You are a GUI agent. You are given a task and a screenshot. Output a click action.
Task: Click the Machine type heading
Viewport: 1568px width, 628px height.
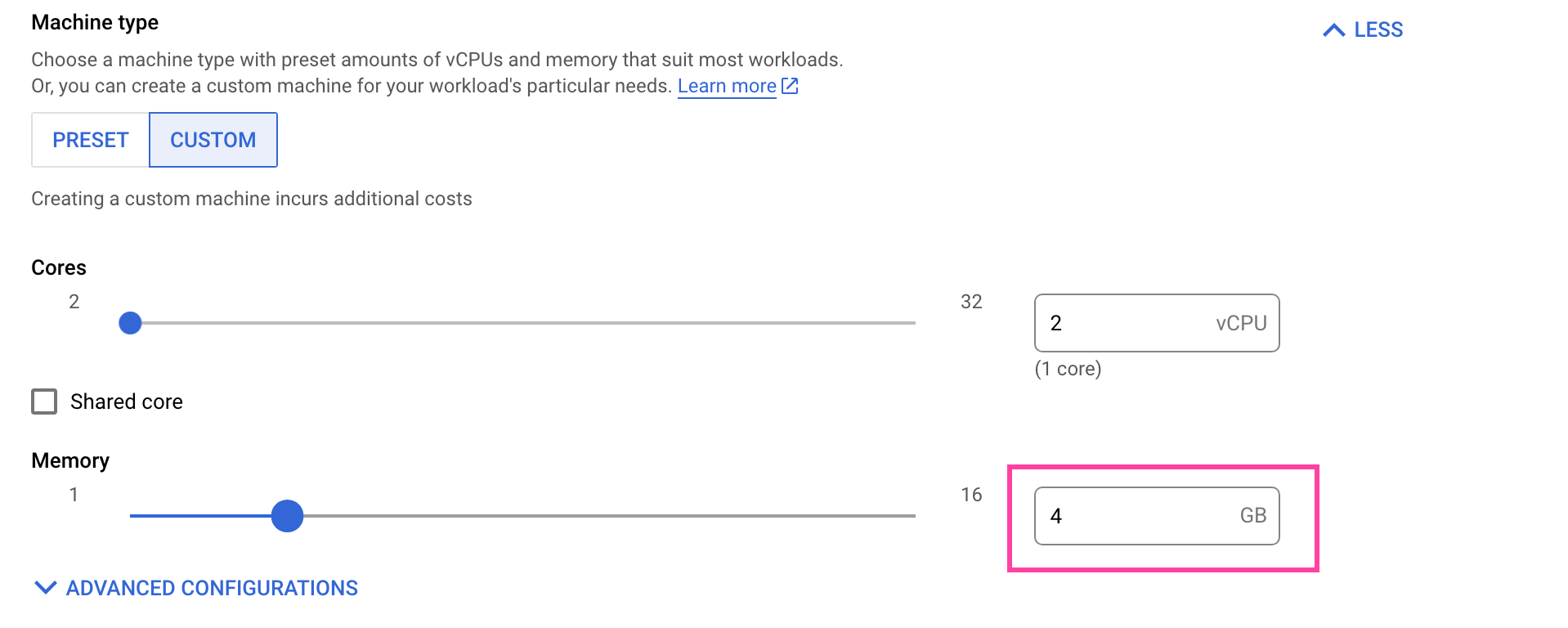click(x=95, y=22)
